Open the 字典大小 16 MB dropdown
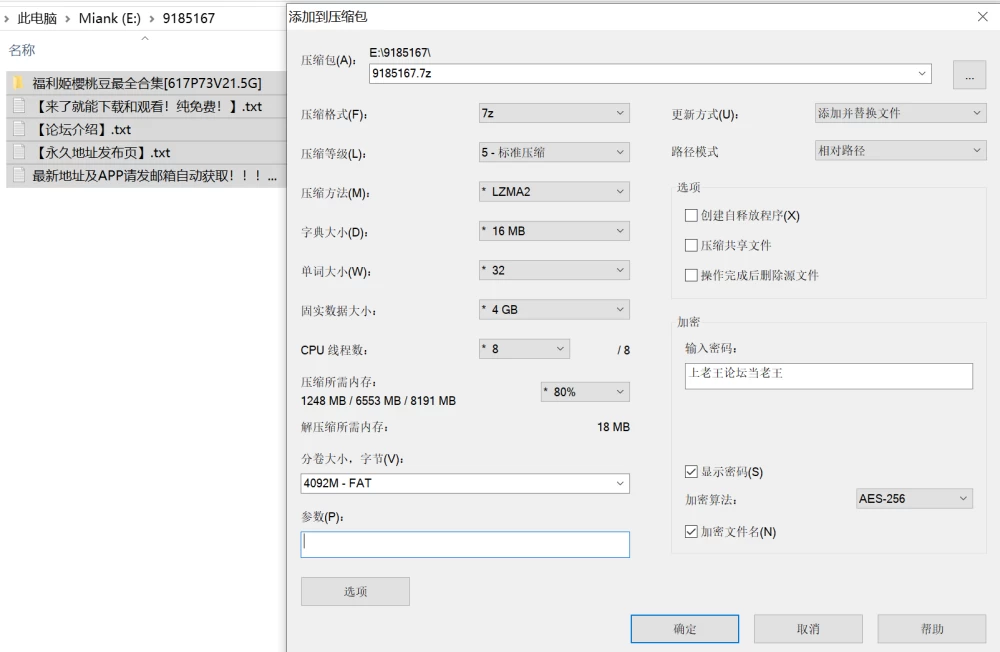Viewport: 1000px width, 652px height. pyautogui.click(x=554, y=231)
